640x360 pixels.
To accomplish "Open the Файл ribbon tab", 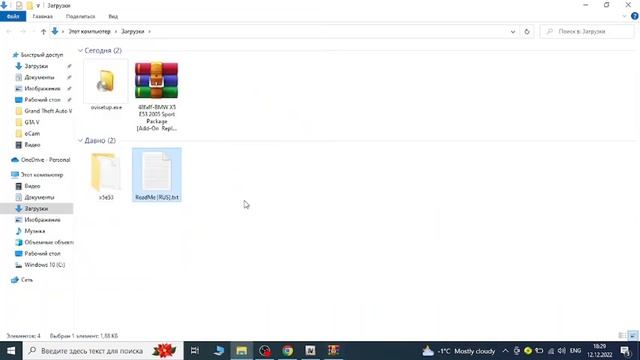I will 13,16.
